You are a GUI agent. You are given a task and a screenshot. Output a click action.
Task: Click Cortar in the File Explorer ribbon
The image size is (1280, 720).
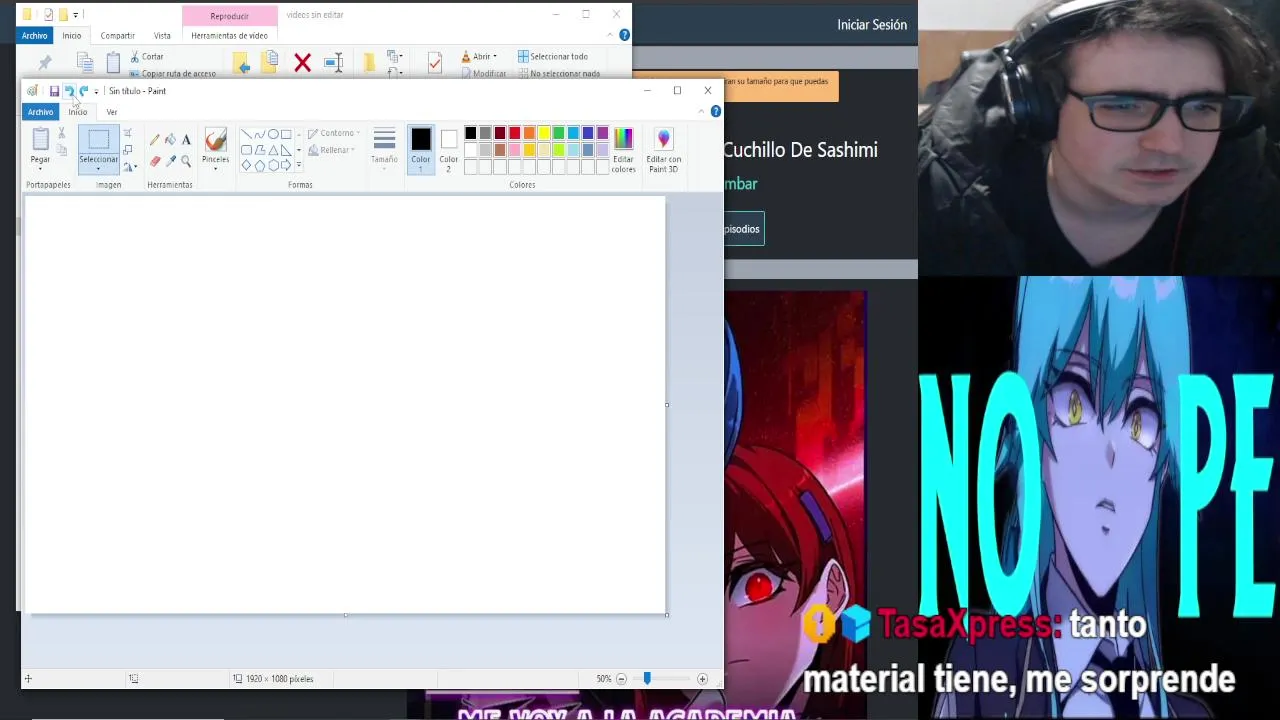tap(147, 57)
